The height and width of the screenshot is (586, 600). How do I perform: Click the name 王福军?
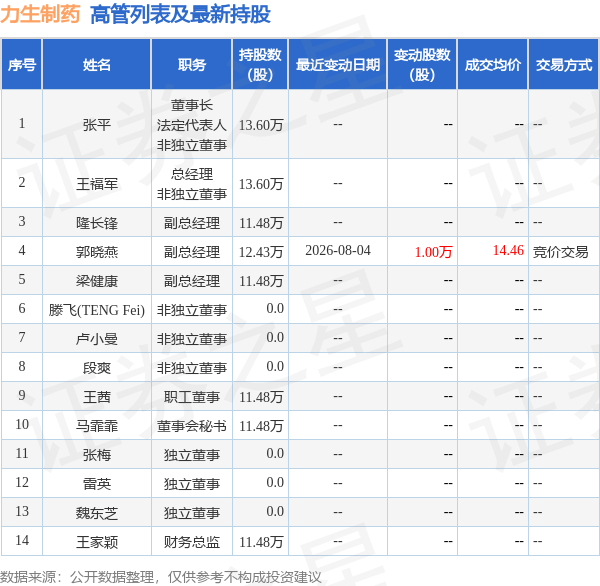click(x=97, y=184)
